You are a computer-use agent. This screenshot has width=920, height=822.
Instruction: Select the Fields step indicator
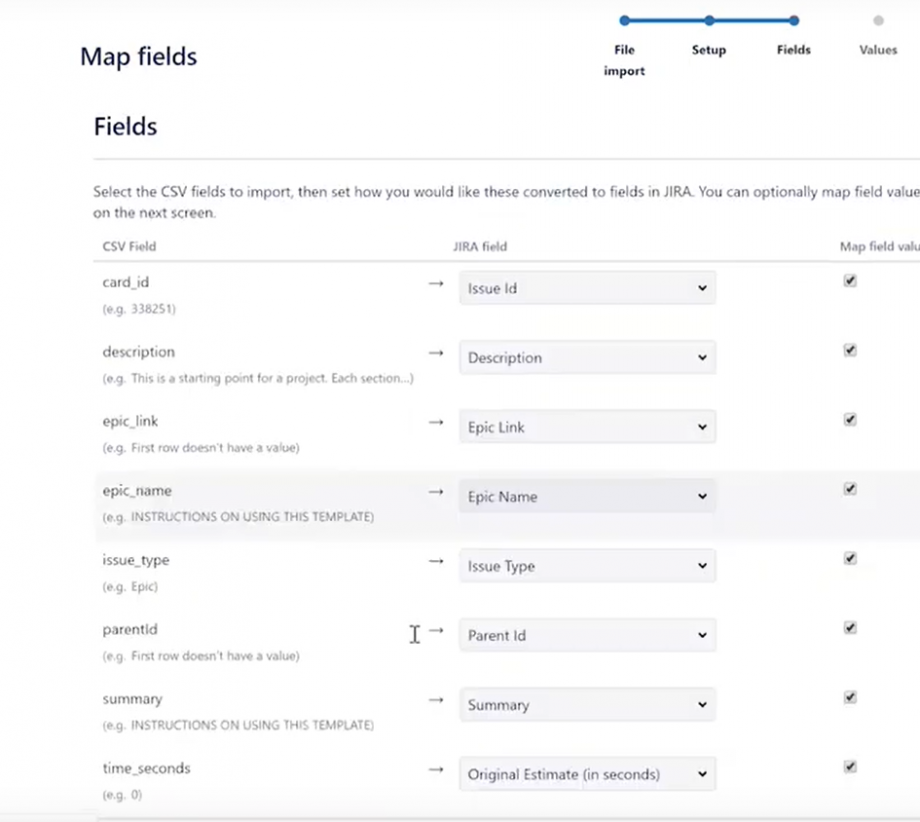point(793,19)
